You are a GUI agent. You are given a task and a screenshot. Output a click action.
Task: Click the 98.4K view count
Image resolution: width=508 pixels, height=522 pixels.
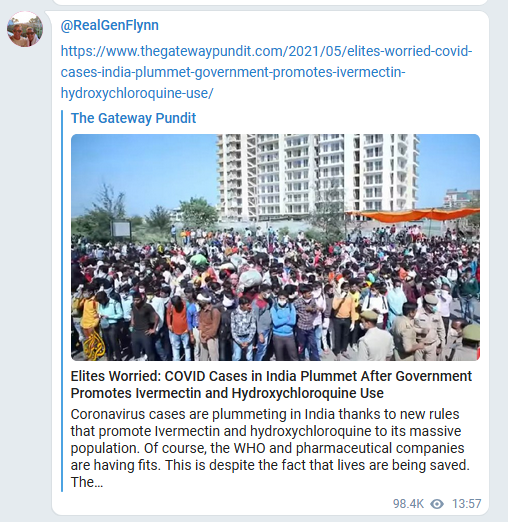click(408, 504)
